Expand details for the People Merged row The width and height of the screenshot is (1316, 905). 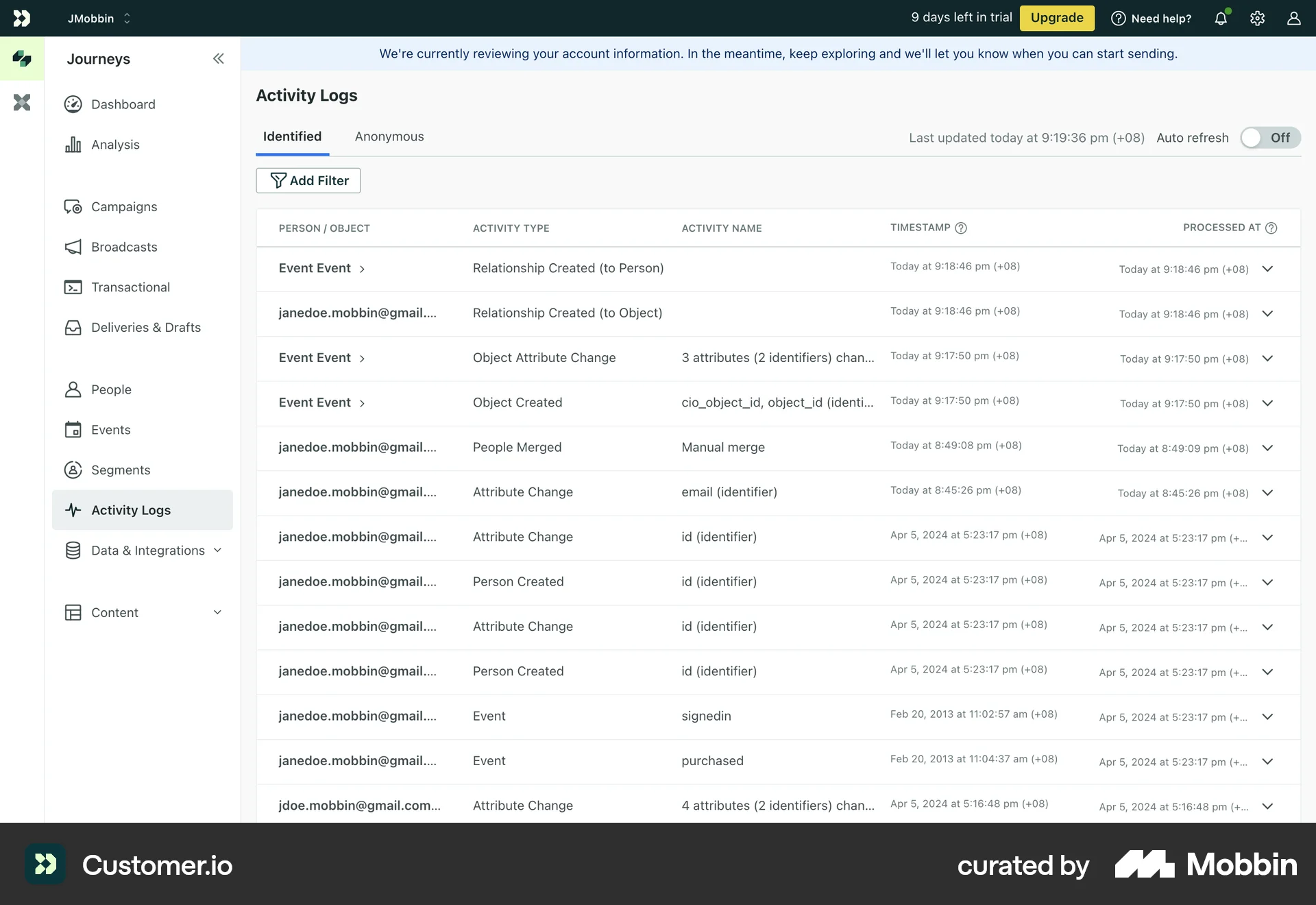(1267, 448)
